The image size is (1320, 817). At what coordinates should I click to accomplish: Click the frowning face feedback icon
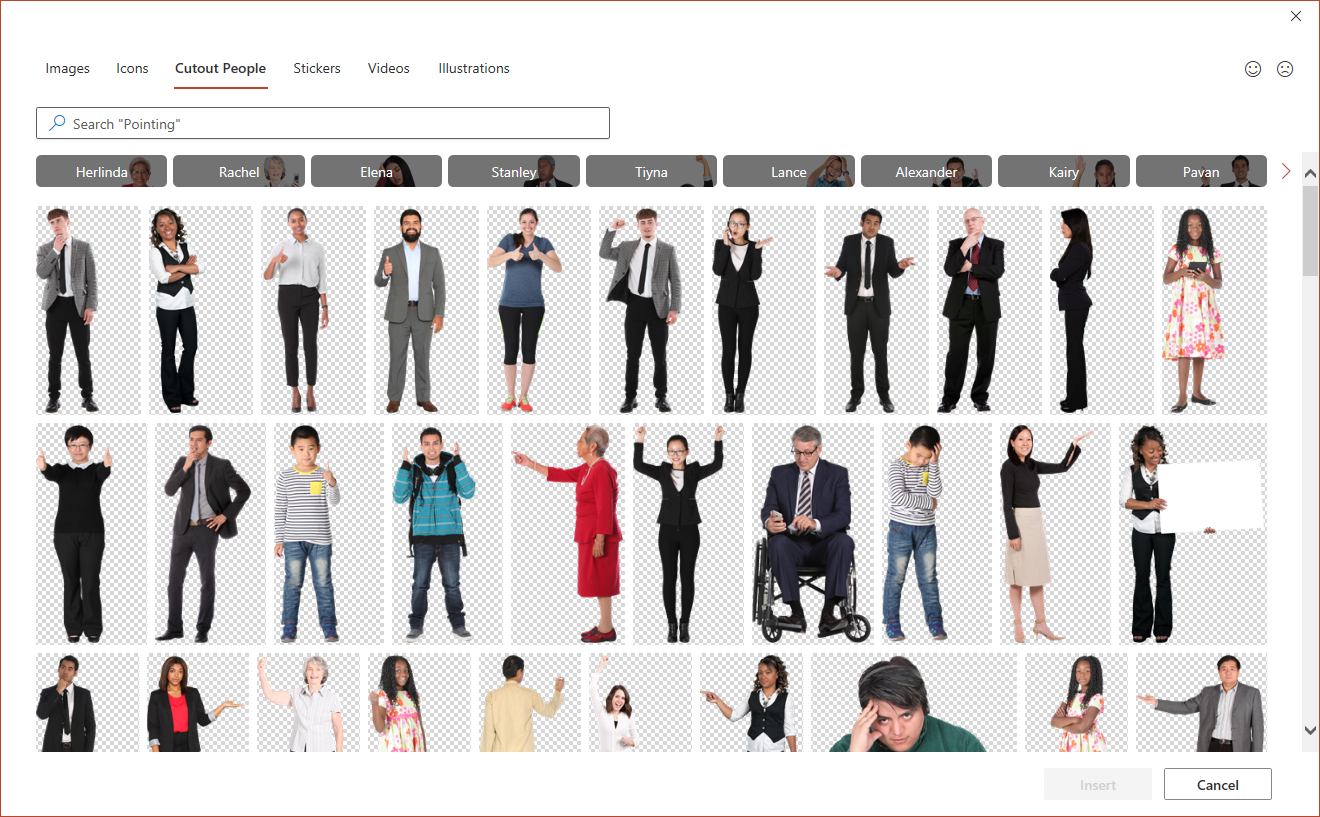point(1285,69)
